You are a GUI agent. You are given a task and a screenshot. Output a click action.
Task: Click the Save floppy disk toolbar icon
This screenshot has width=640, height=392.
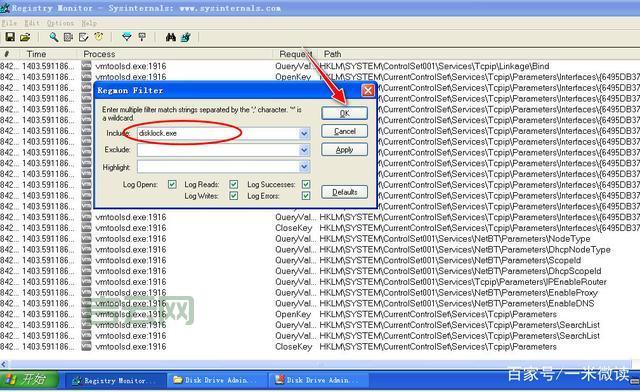pos(10,37)
